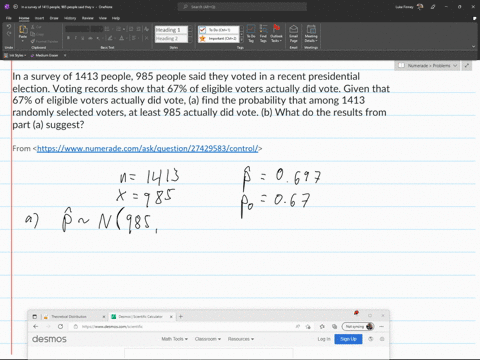Viewport: 480px width, 360px height.
Task: Click the Desmos Sign Up button
Action: pos(348,339)
